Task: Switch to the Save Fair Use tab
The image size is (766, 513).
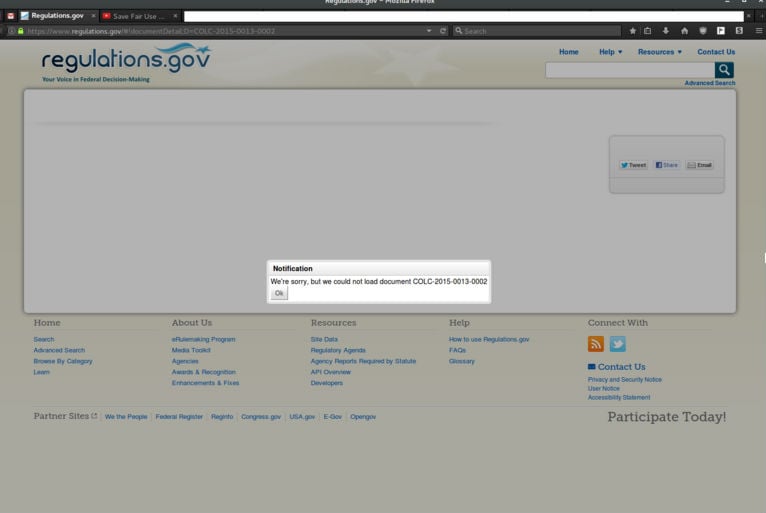Action: [139, 16]
